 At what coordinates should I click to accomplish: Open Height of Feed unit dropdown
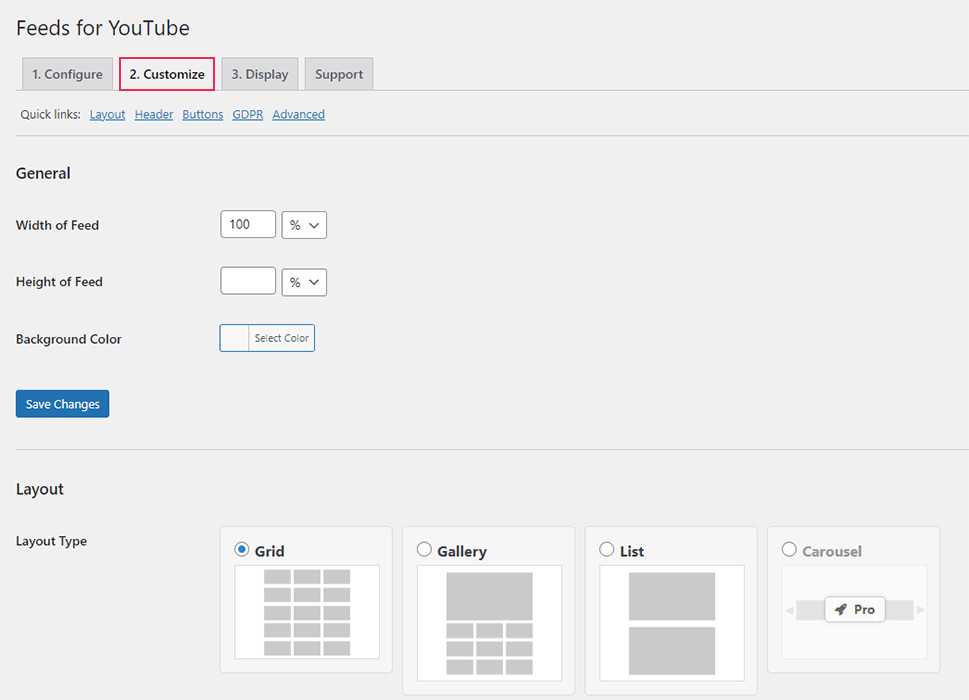tap(304, 282)
